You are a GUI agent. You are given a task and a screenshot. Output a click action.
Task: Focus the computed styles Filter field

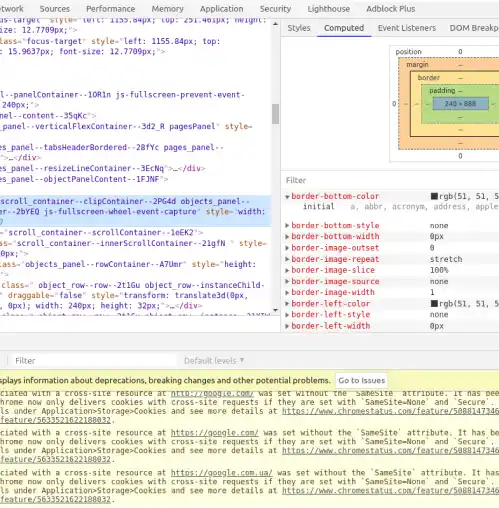pos(390,180)
